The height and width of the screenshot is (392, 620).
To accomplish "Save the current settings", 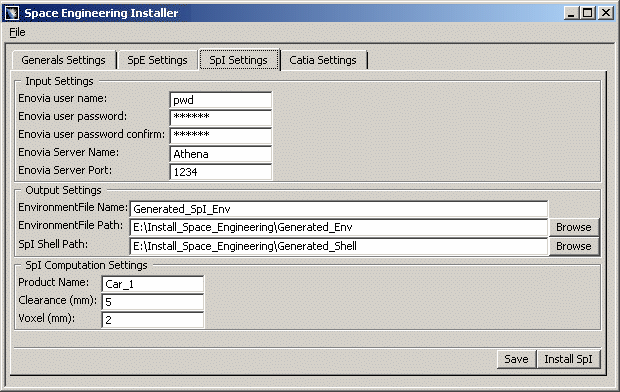I will point(516,359).
